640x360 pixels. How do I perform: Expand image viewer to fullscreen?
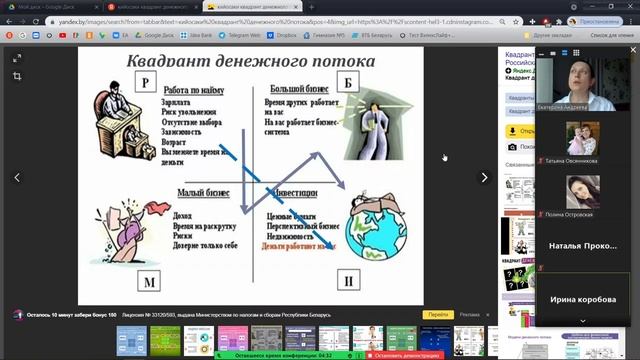17,58
